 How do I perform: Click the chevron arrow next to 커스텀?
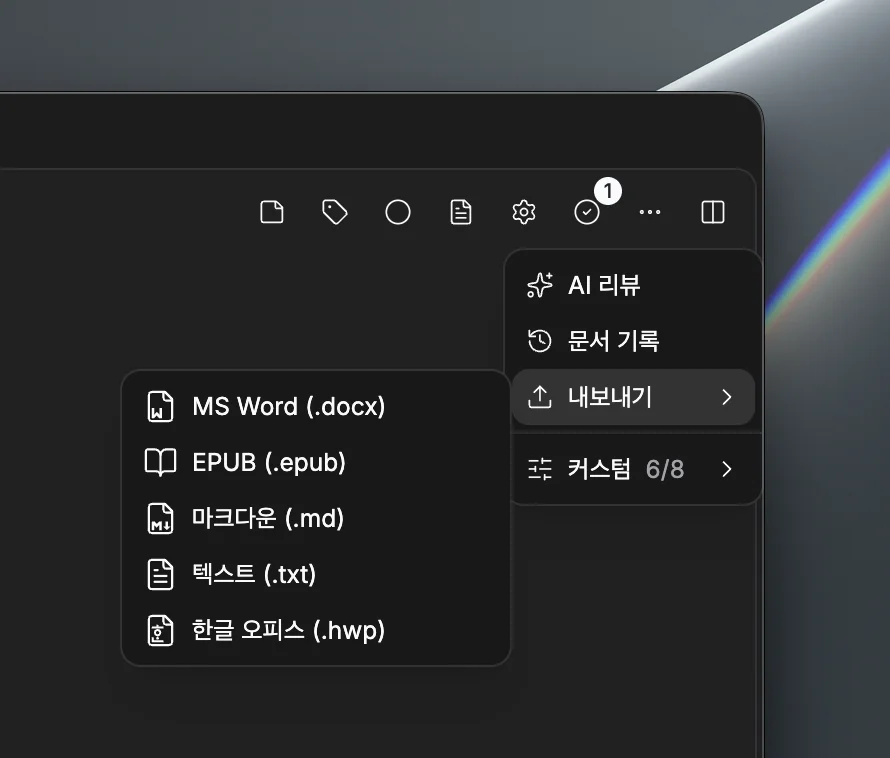[x=727, y=468]
